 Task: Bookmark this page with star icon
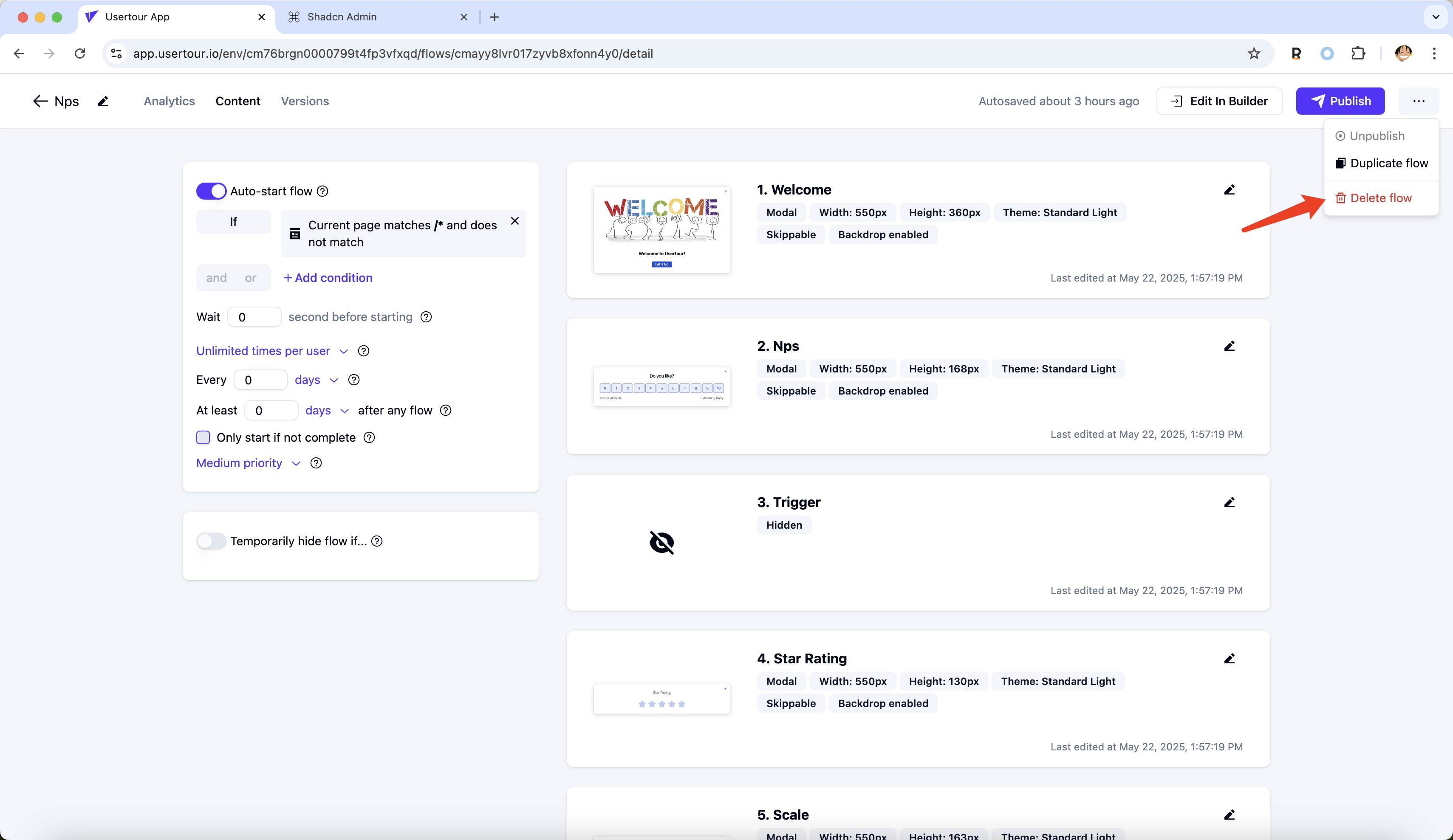(x=1254, y=54)
